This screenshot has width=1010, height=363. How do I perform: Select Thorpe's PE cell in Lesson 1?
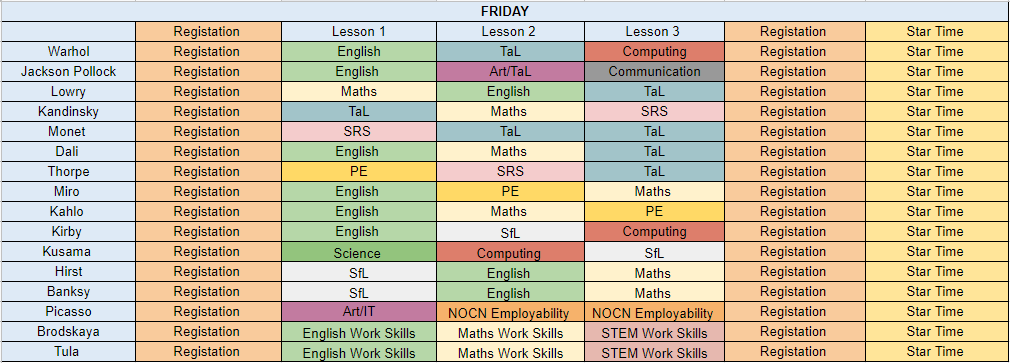pos(359,171)
